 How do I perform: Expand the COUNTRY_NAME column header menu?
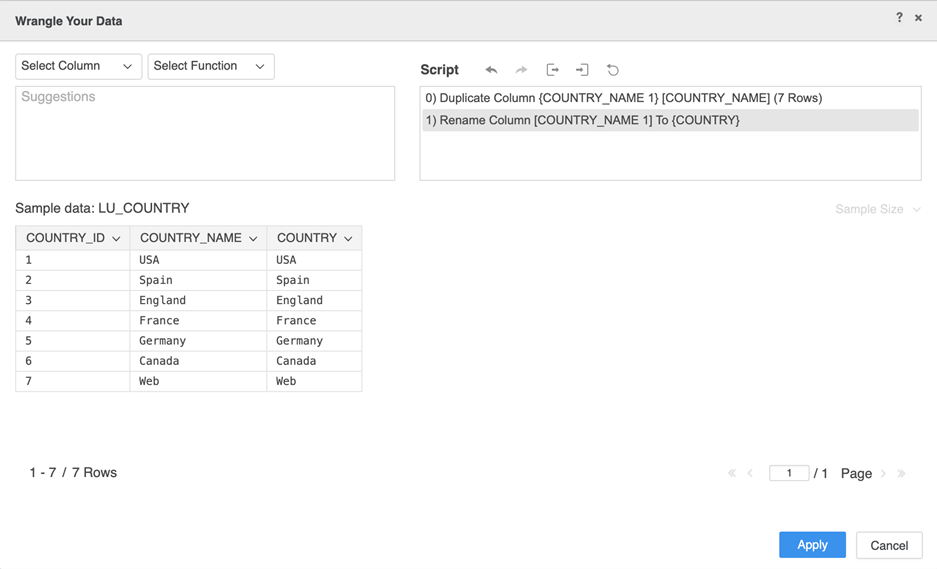pyautogui.click(x=253, y=239)
